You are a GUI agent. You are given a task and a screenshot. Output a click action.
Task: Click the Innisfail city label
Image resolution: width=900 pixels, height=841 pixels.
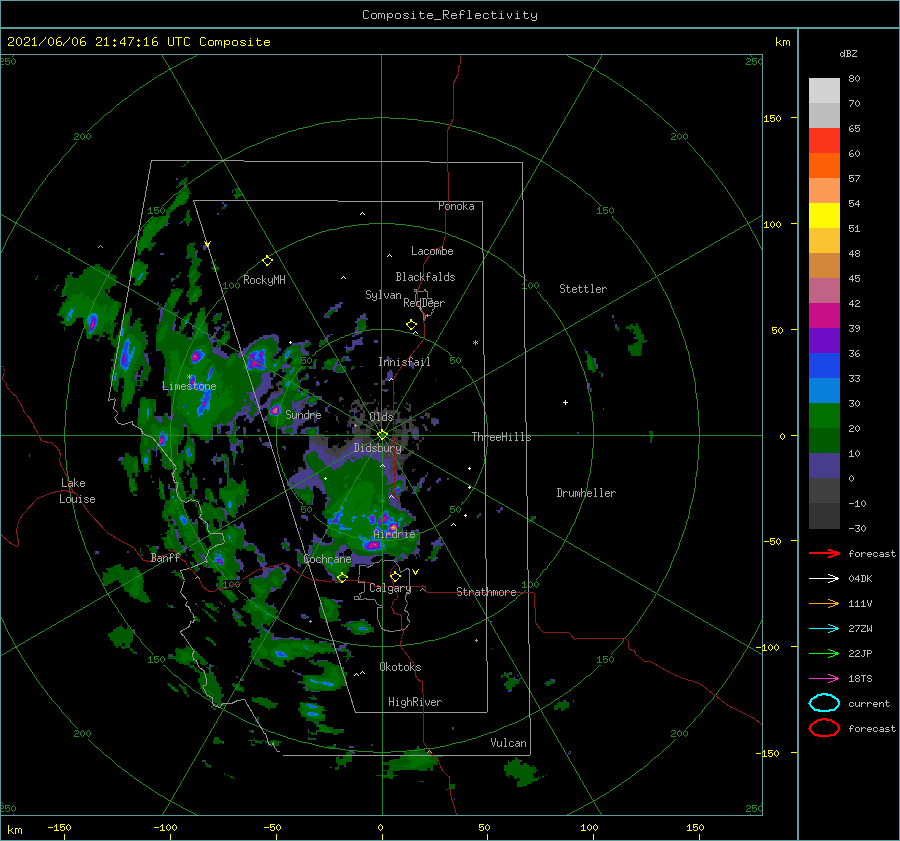tap(404, 362)
